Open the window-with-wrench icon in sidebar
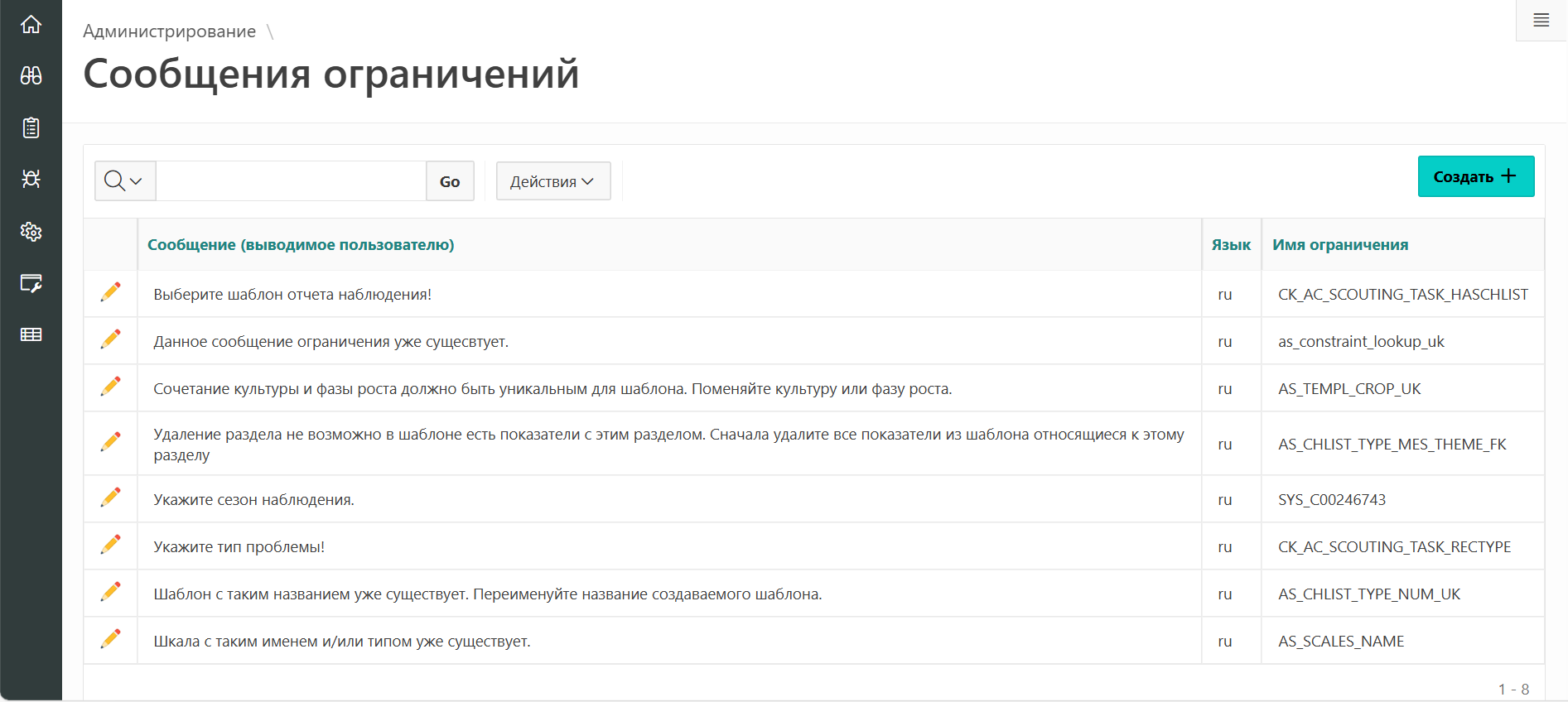 pos(31,283)
